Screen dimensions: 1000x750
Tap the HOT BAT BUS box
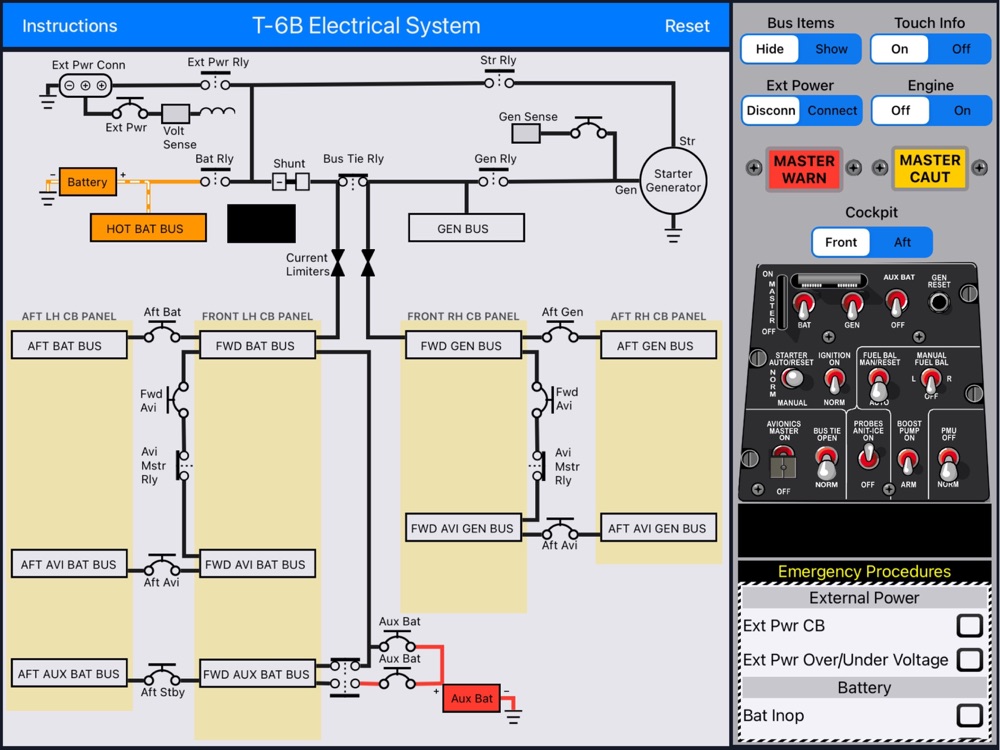click(x=148, y=228)
